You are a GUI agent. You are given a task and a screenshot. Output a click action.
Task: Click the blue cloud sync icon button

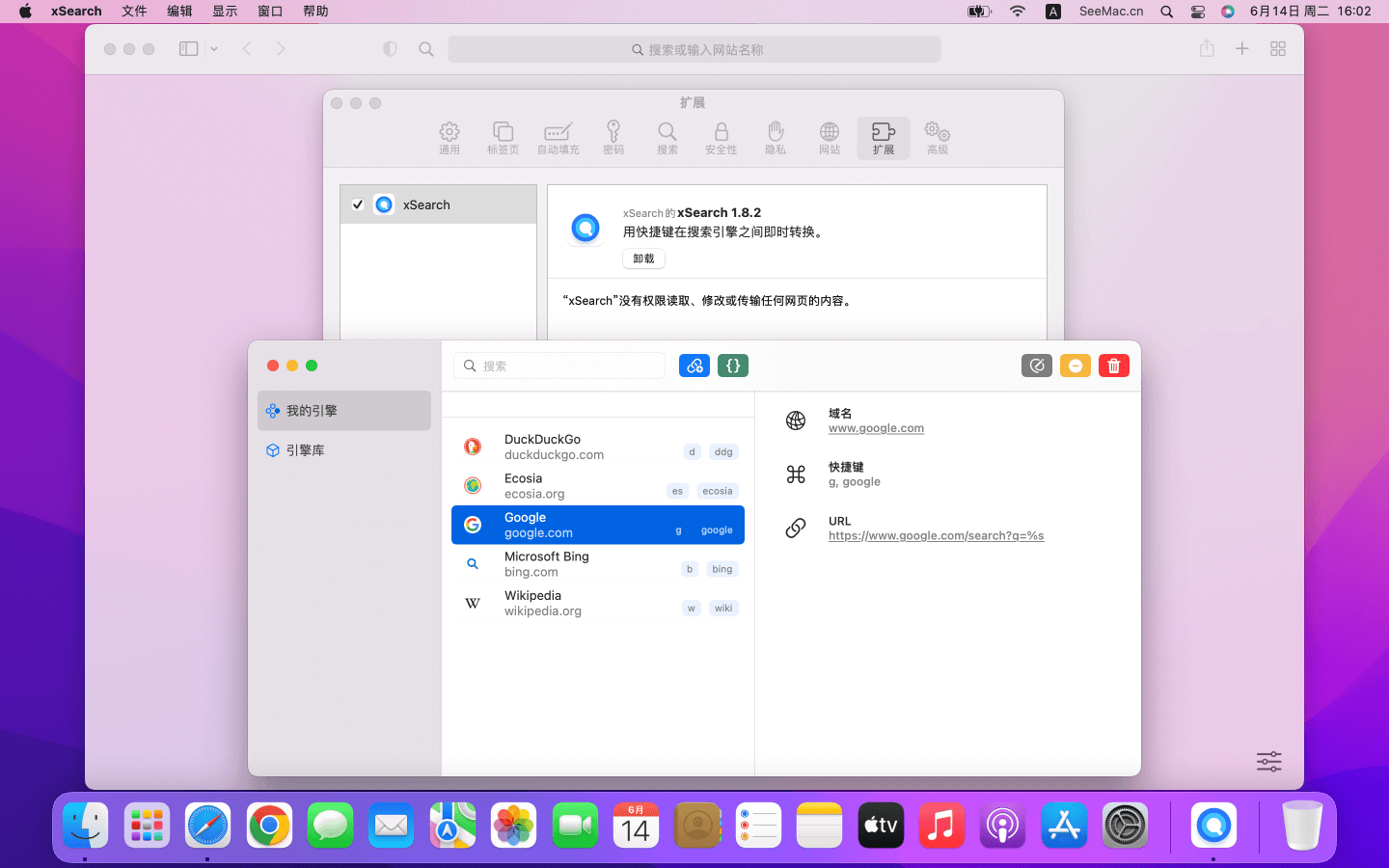[x=694, y=366]
